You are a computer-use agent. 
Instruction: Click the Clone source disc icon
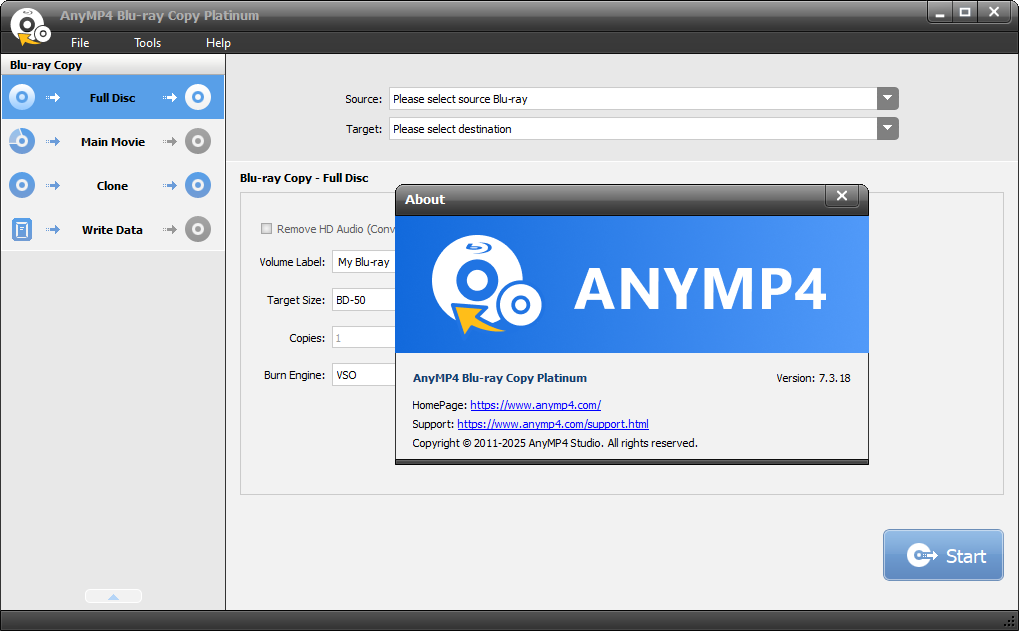pyautogui.click(x=22, y=185)
